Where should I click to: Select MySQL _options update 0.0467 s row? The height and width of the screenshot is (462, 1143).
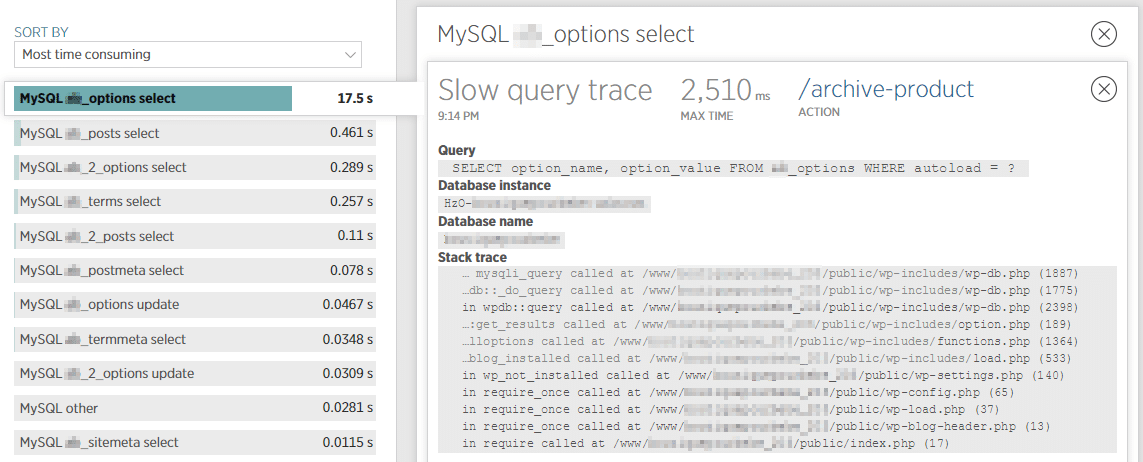(x=195, y=305)
